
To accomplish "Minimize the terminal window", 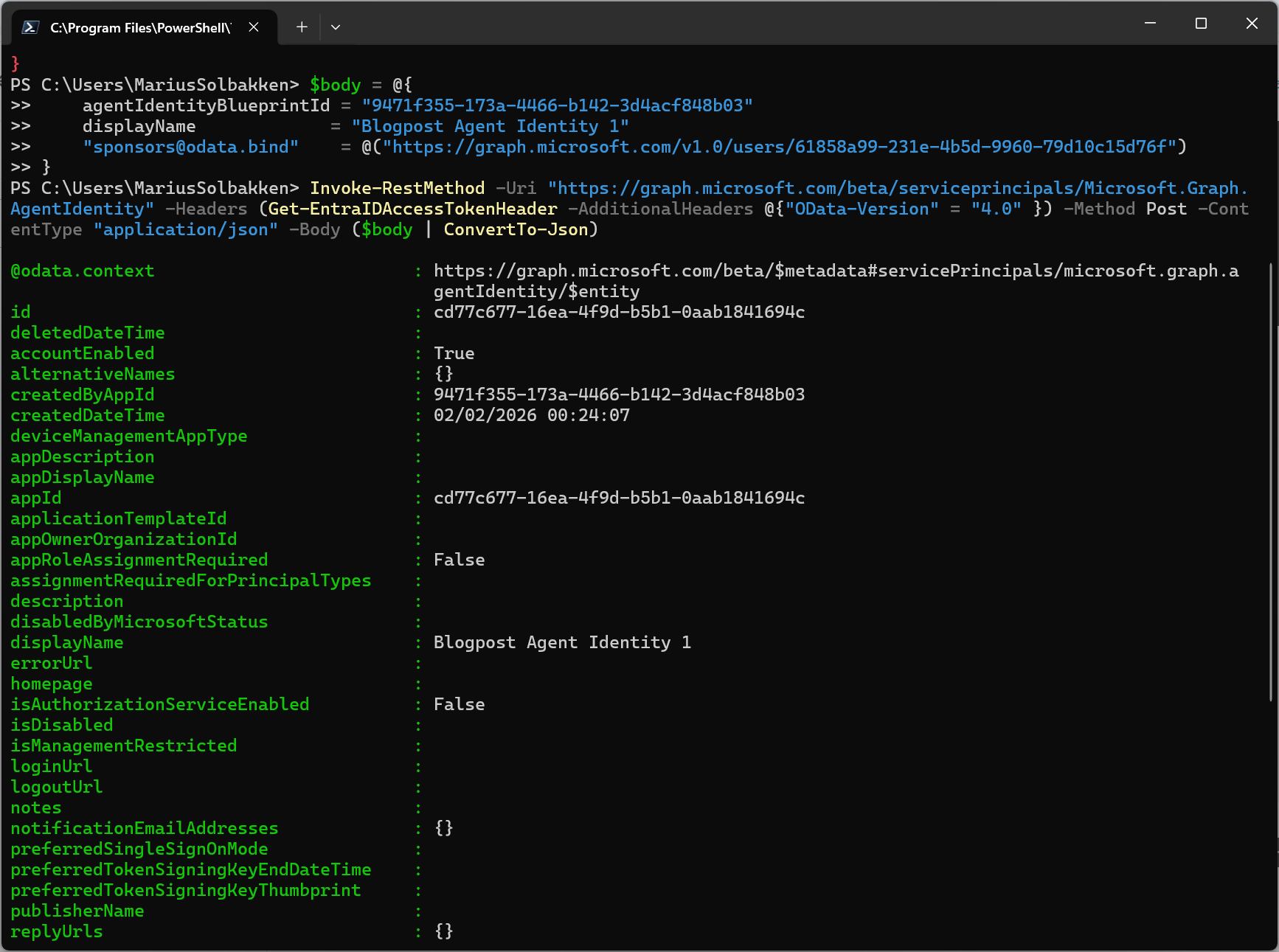I will tap(1149, 24).
